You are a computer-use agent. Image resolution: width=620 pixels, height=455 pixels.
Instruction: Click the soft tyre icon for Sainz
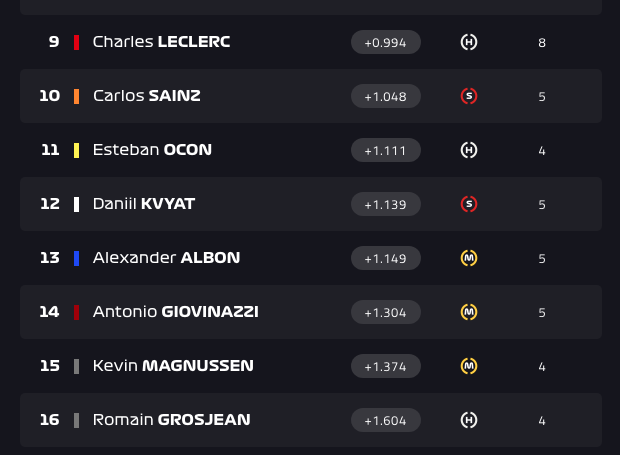click(469, 96)
